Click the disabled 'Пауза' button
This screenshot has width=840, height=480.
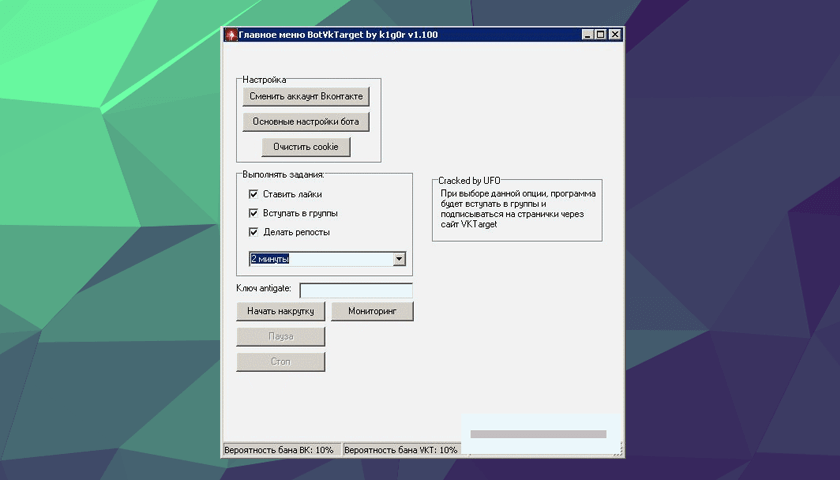click(281, 336)
